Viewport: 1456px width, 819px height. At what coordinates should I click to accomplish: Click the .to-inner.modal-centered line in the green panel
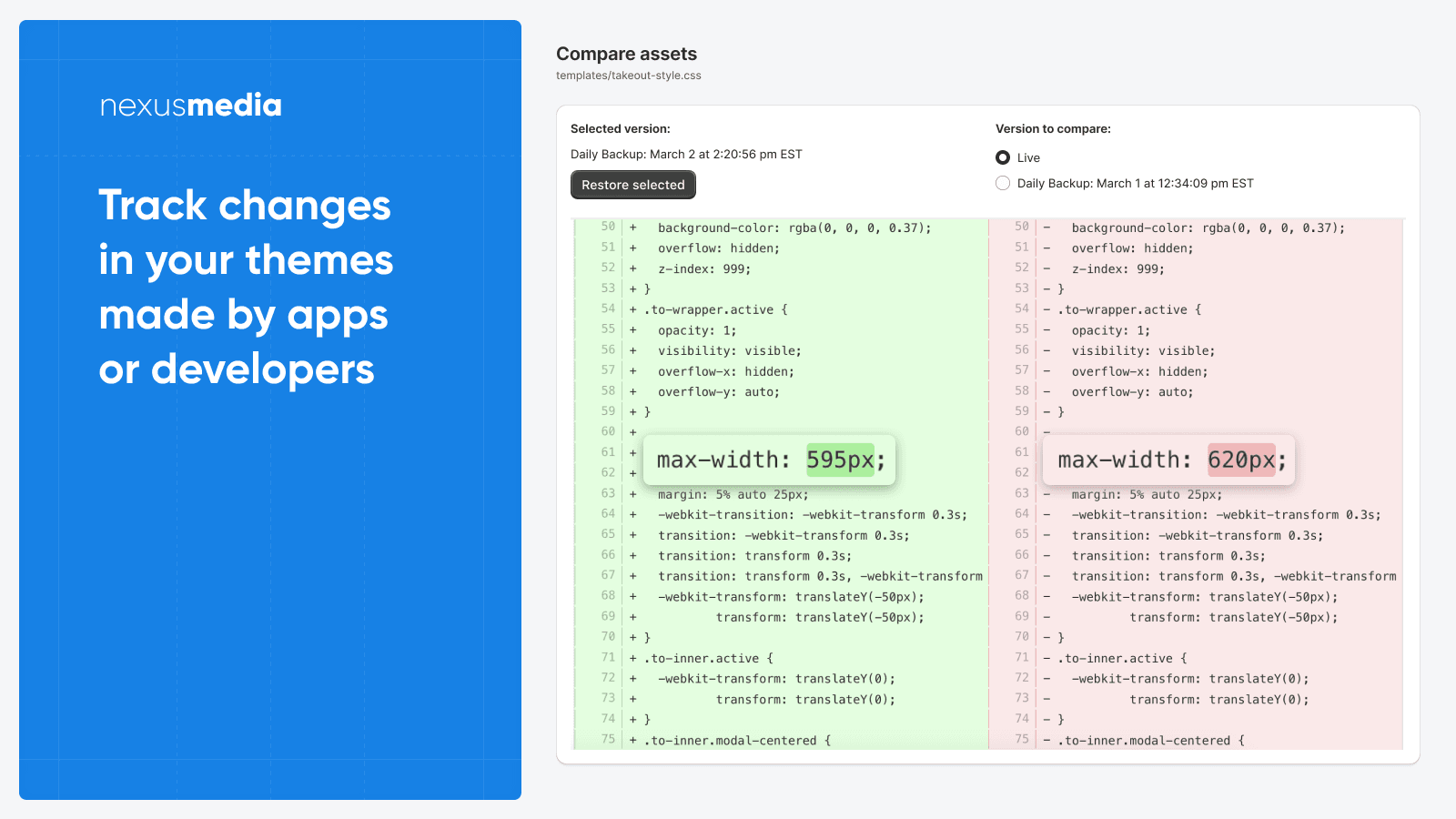tap(737, 740)
